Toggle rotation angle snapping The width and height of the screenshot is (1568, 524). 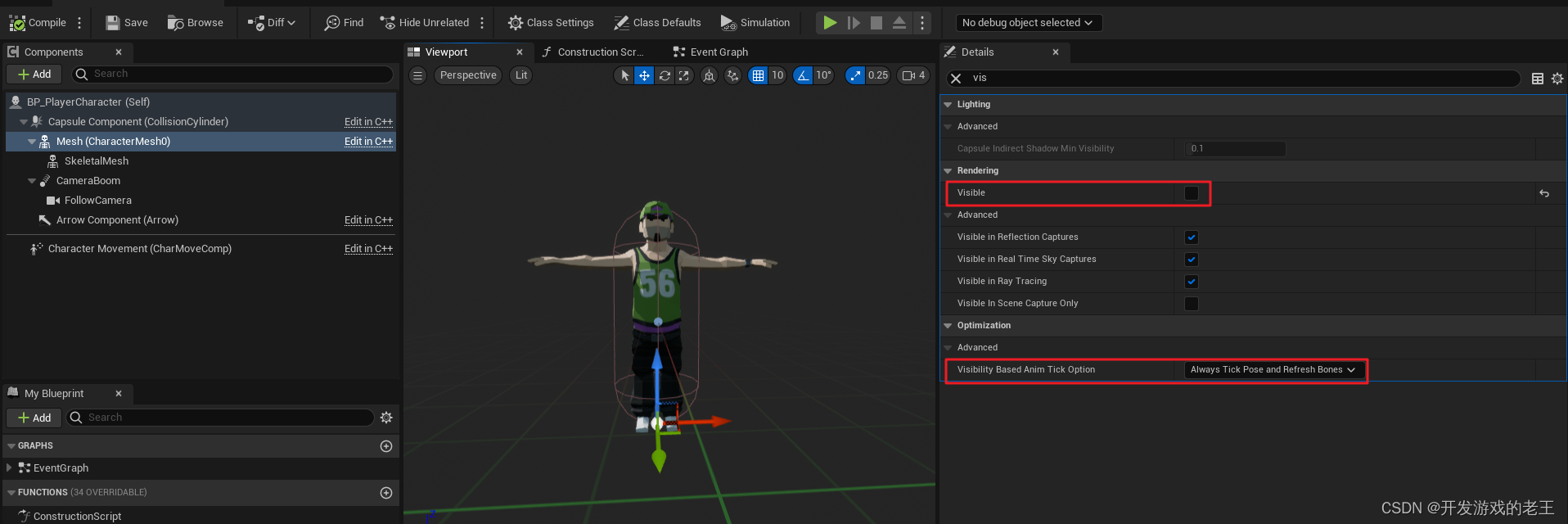(x=803, y=75)
